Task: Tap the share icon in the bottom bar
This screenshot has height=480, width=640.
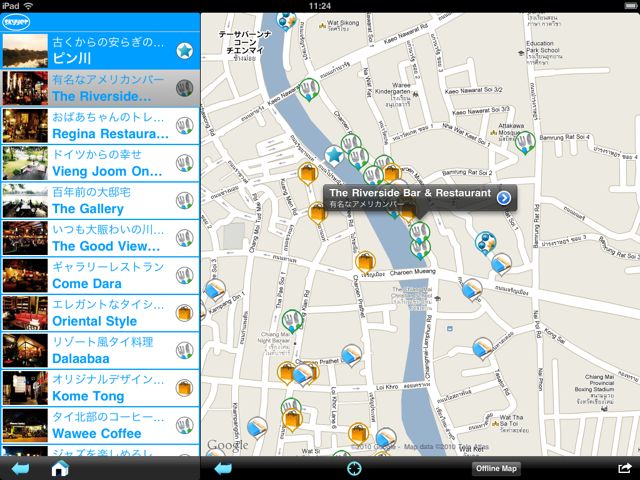Action: (624, 469)
